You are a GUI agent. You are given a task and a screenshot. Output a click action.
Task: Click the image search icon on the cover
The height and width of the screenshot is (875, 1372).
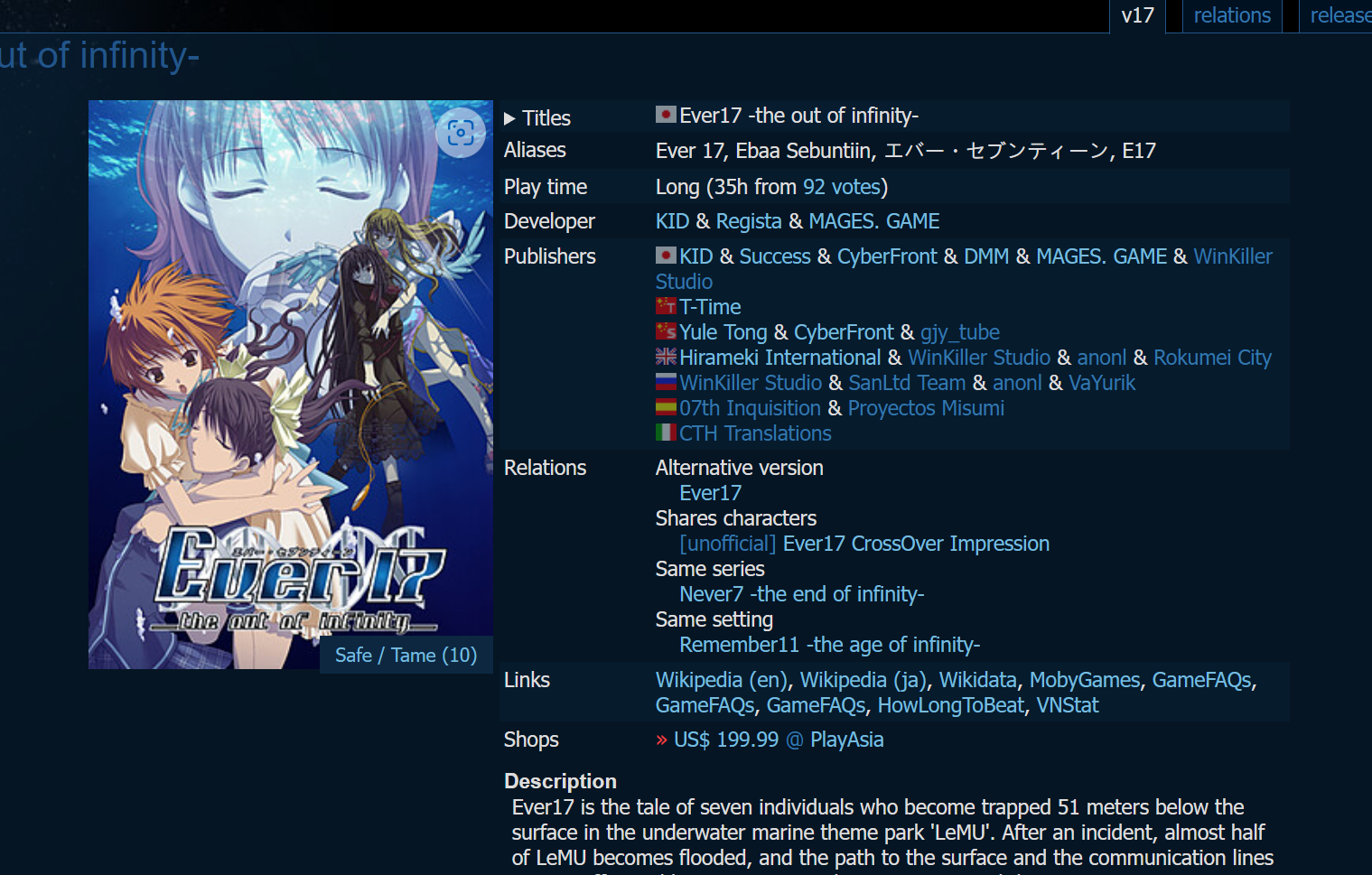461,133
